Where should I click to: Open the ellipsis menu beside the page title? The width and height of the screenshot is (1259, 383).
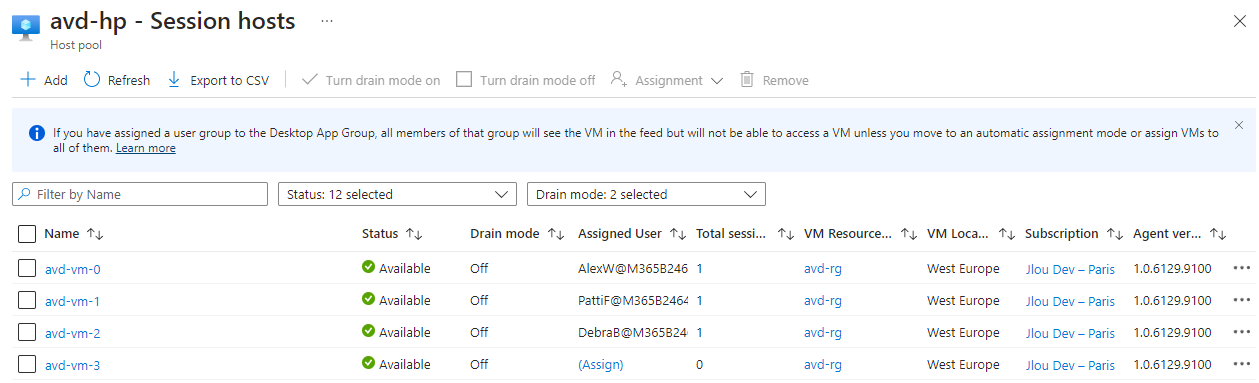point(327,21)
